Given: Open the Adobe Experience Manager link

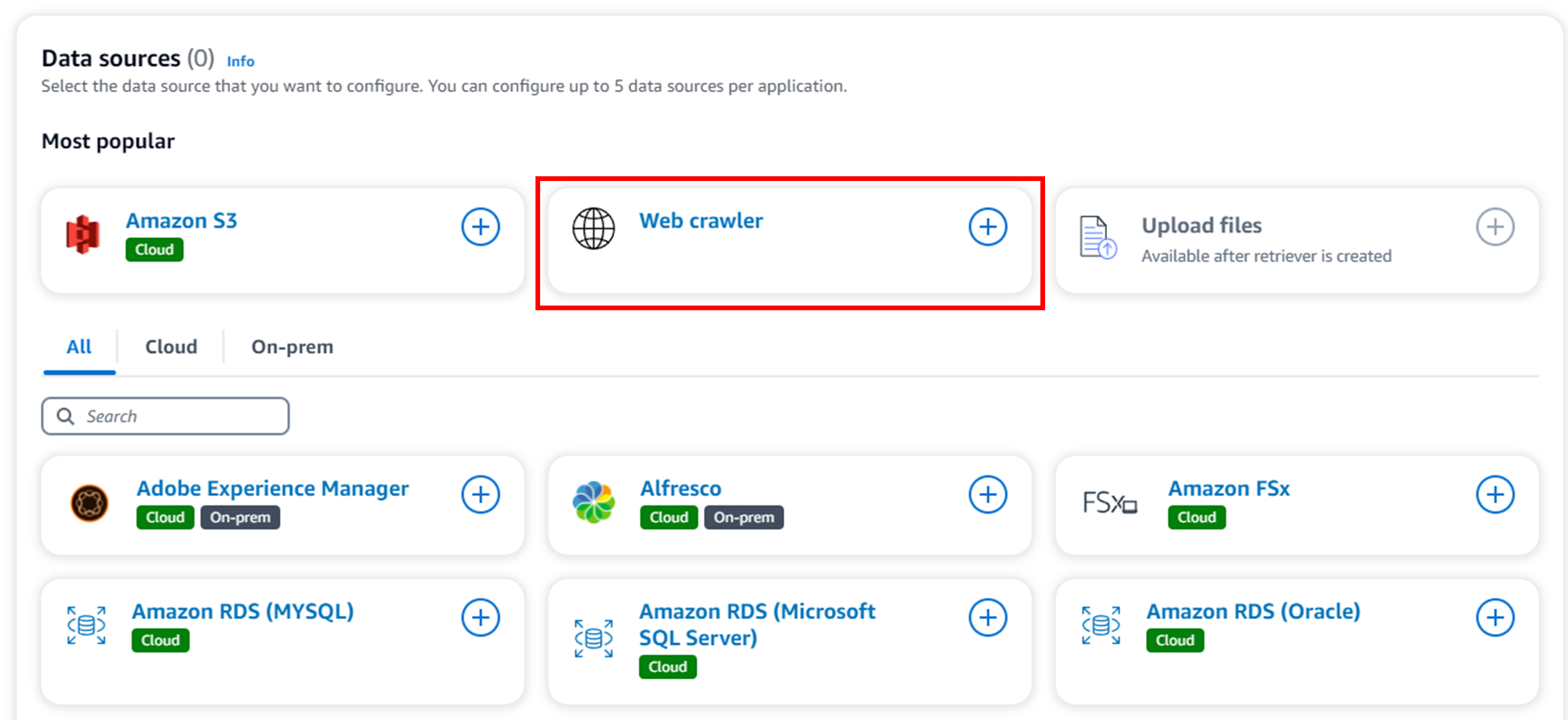Looking at the screenshot, I should tap(273, 489).
